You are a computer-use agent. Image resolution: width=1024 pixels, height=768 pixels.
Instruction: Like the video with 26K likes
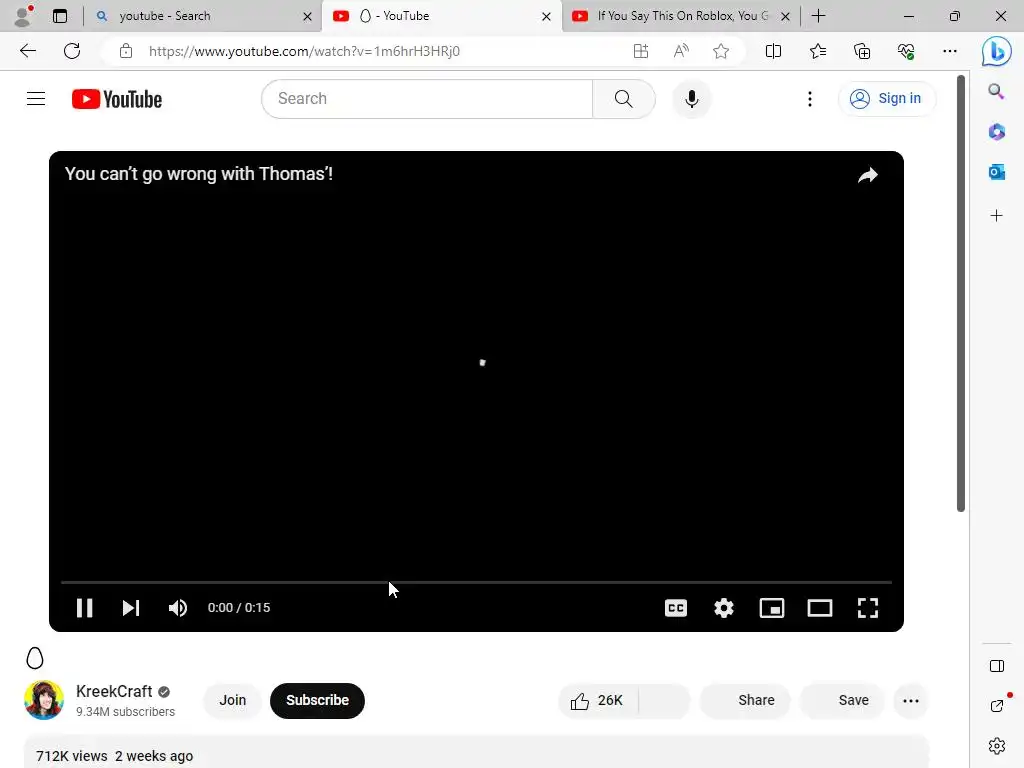tap(597, 701)
